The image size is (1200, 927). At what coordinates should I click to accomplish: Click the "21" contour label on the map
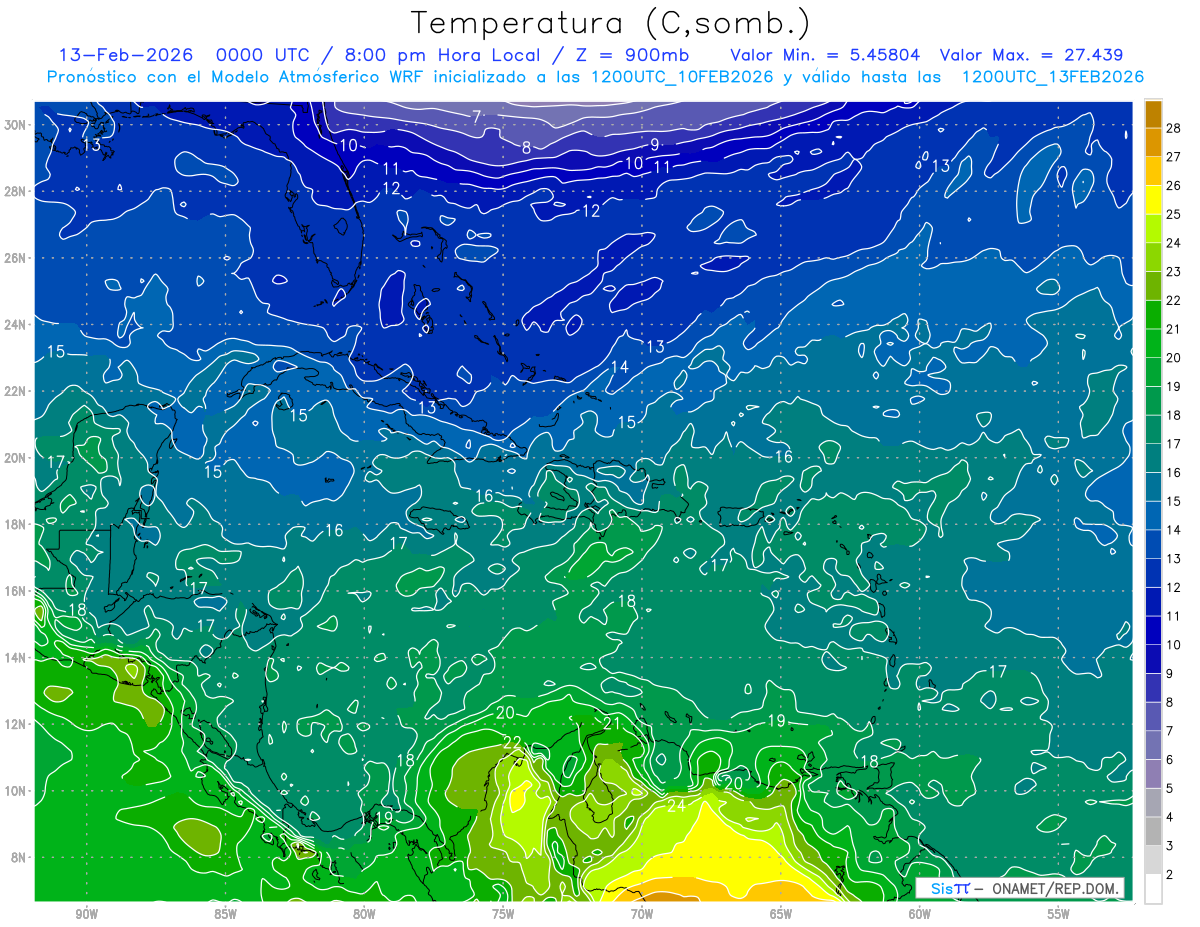(x=613, y=722)
